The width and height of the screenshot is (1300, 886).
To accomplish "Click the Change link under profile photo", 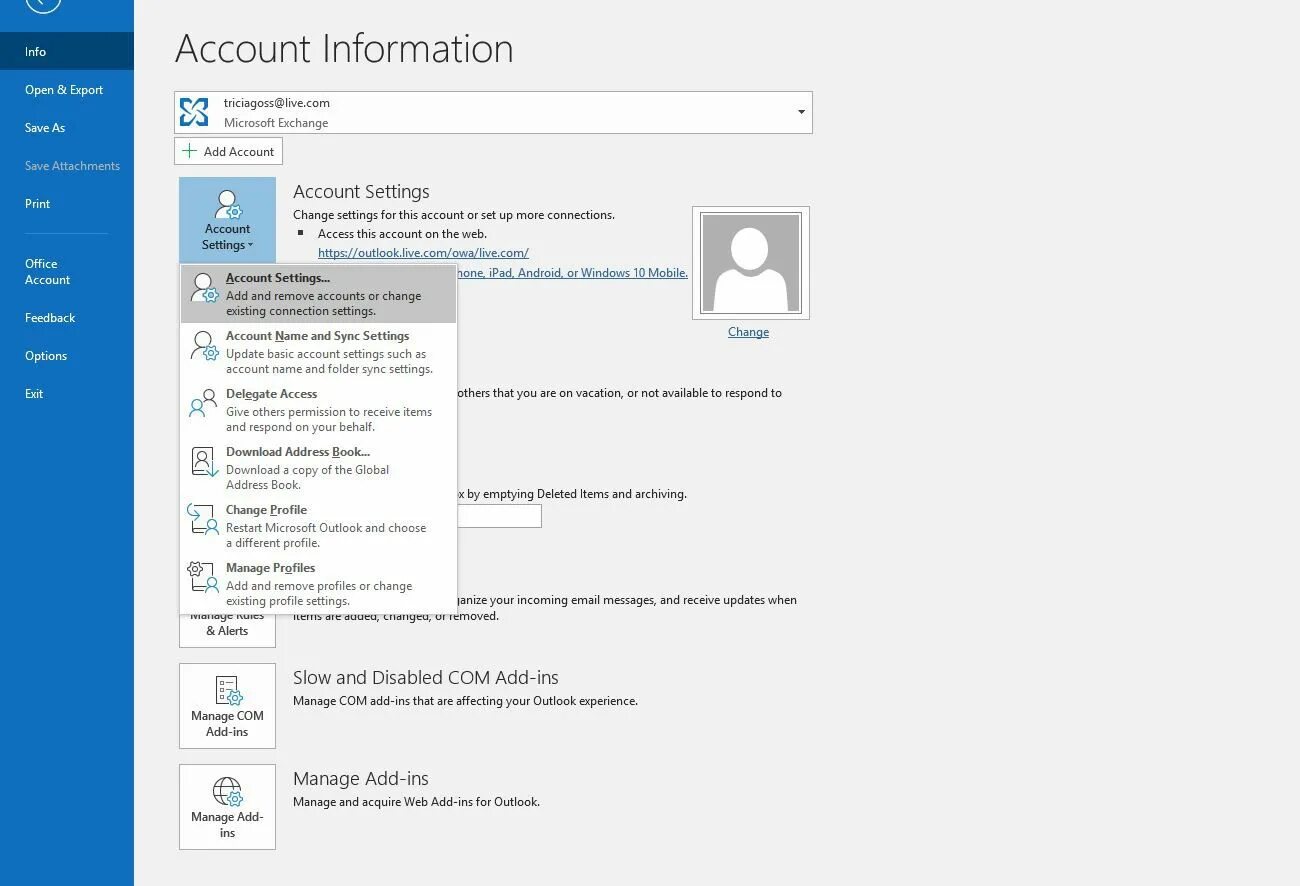I will click(x=748, y=332).
